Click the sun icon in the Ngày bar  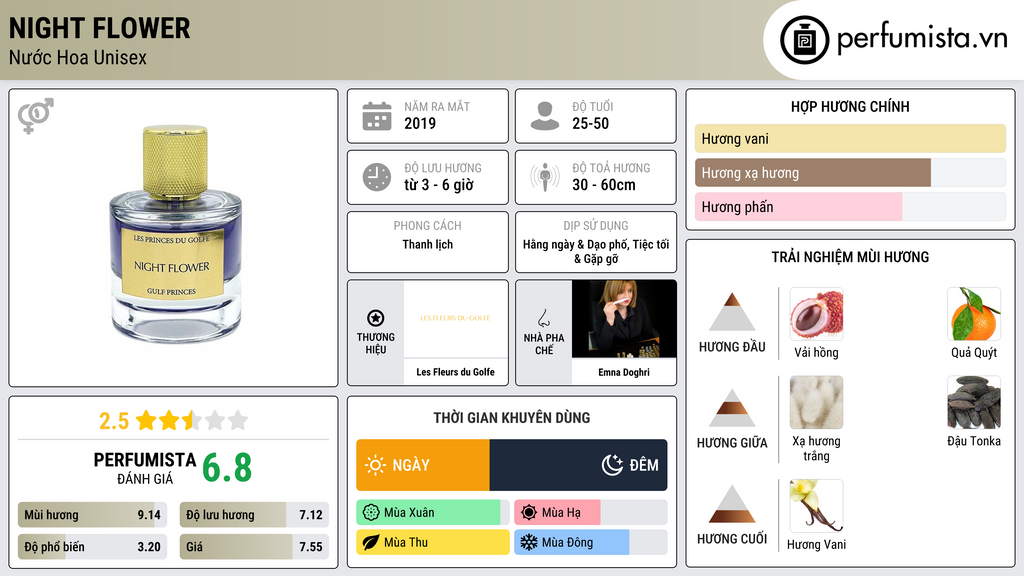tap(376, 465)
